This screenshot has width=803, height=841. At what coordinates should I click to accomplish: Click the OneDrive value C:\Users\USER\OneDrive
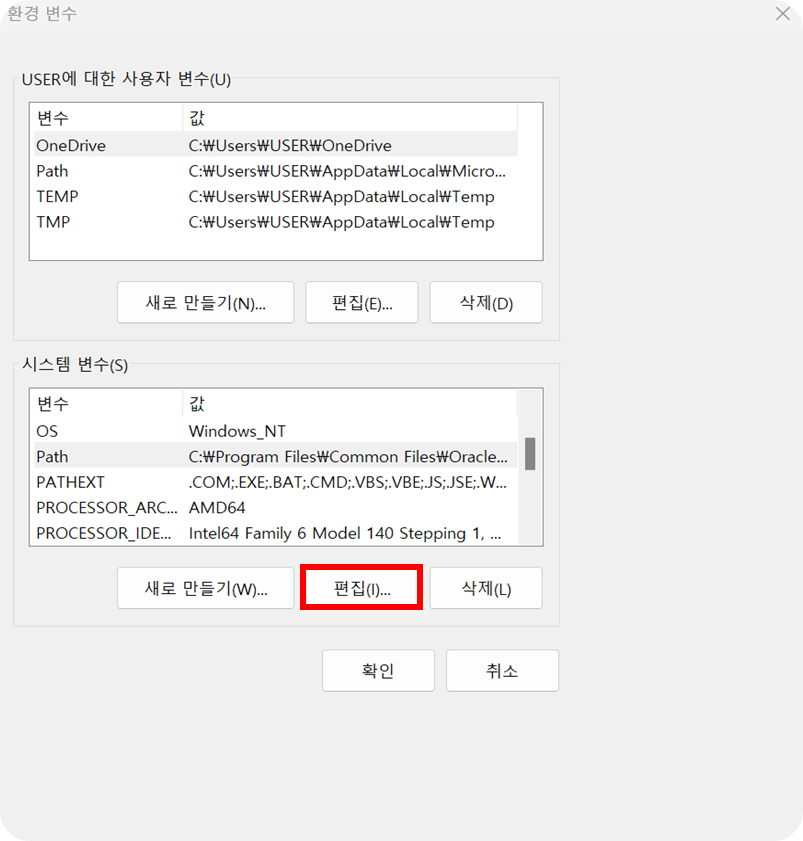[290, 145]
